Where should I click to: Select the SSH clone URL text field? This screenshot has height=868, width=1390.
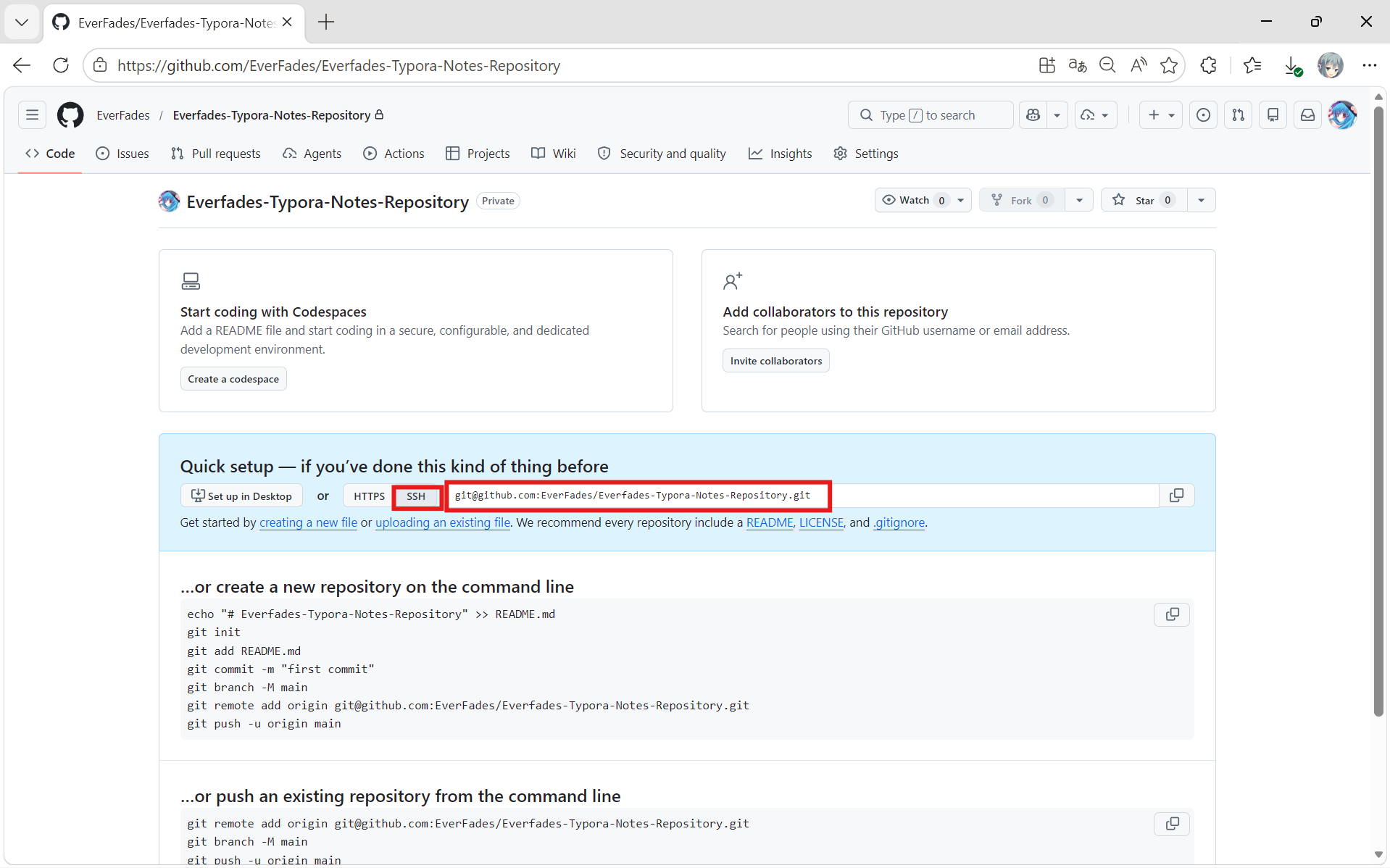pos(802,496)
